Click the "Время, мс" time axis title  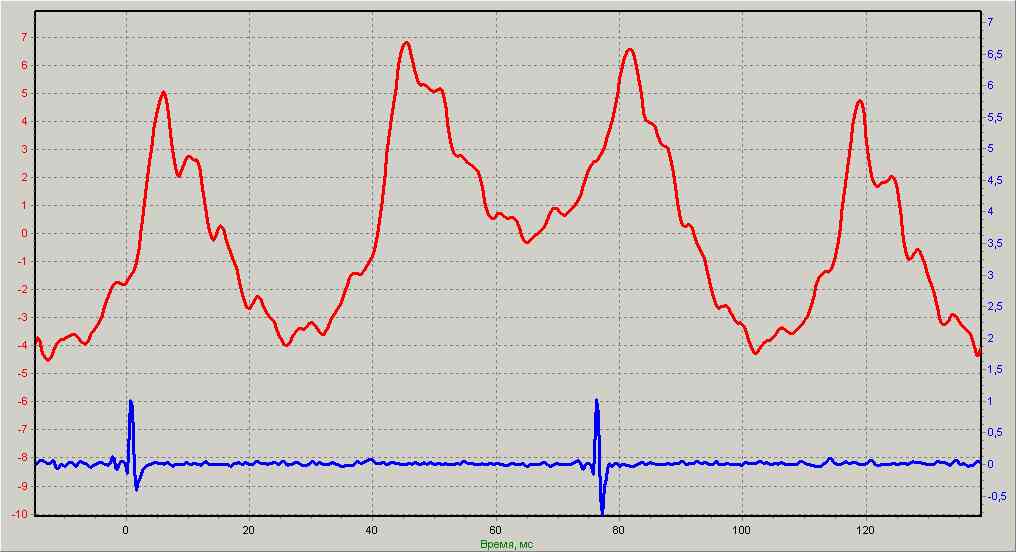[x=506, y=544]
